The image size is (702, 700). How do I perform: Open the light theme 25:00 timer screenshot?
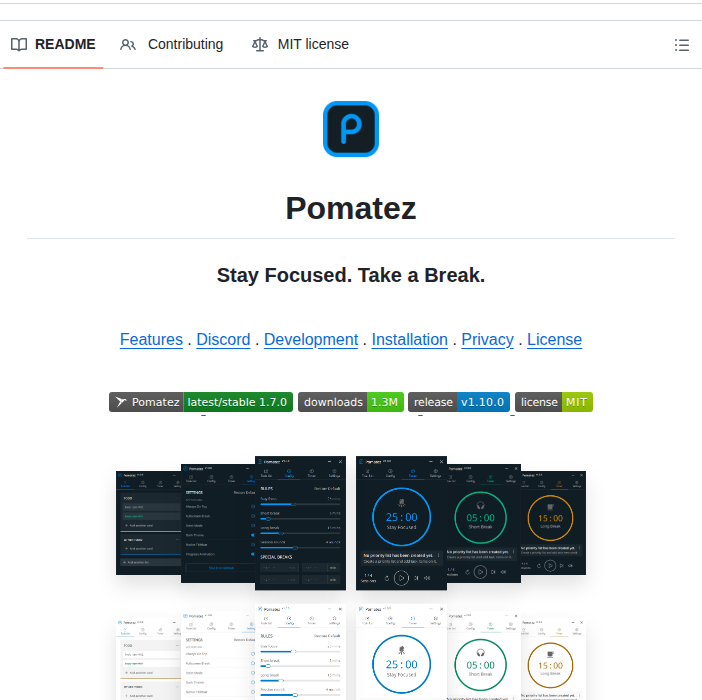click(401, 652)
